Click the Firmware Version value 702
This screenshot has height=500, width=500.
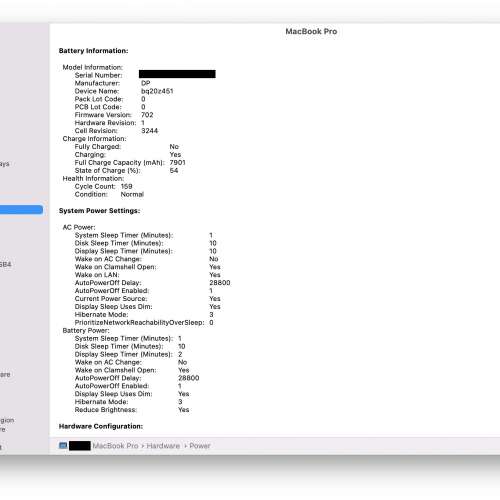[x=147, y=115]
